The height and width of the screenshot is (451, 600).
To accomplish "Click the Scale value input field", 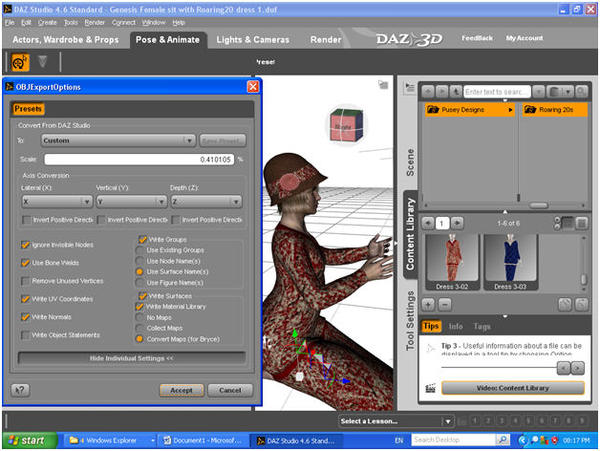I will pos(139,160).
